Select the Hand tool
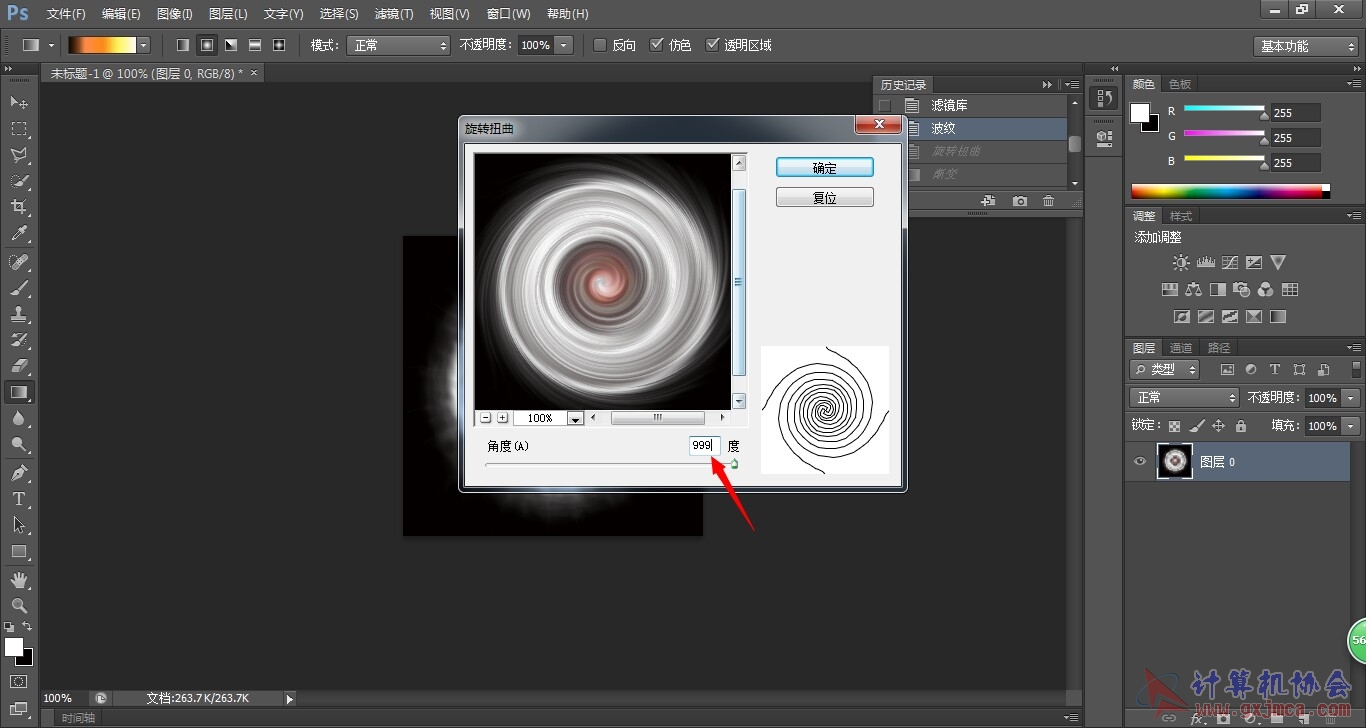 click(x=19, y=579)
